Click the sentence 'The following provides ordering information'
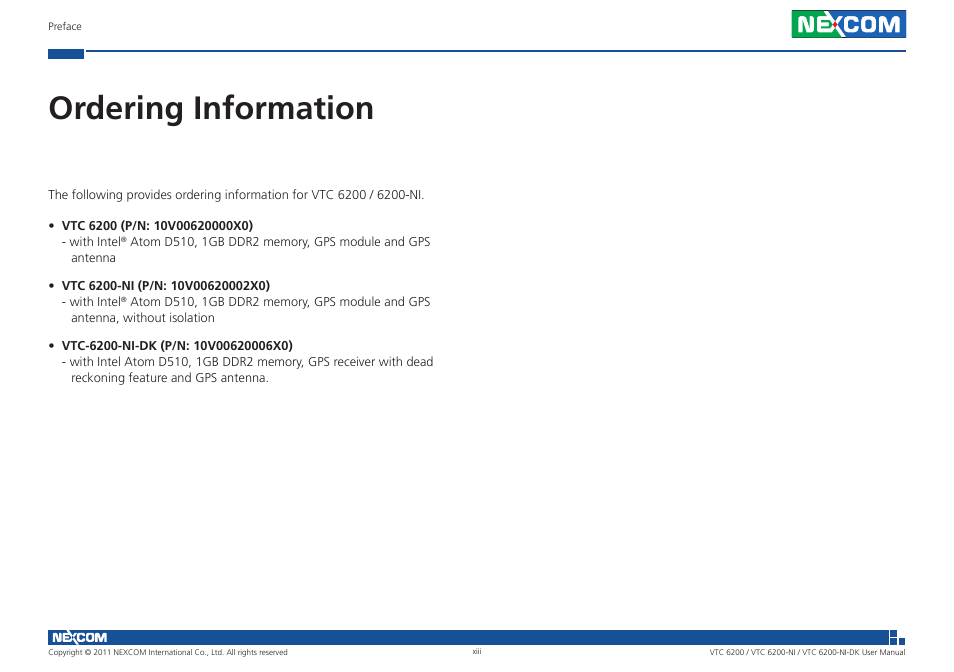The width and height of the screenshot is (954, 672). (x=236, y=195)
